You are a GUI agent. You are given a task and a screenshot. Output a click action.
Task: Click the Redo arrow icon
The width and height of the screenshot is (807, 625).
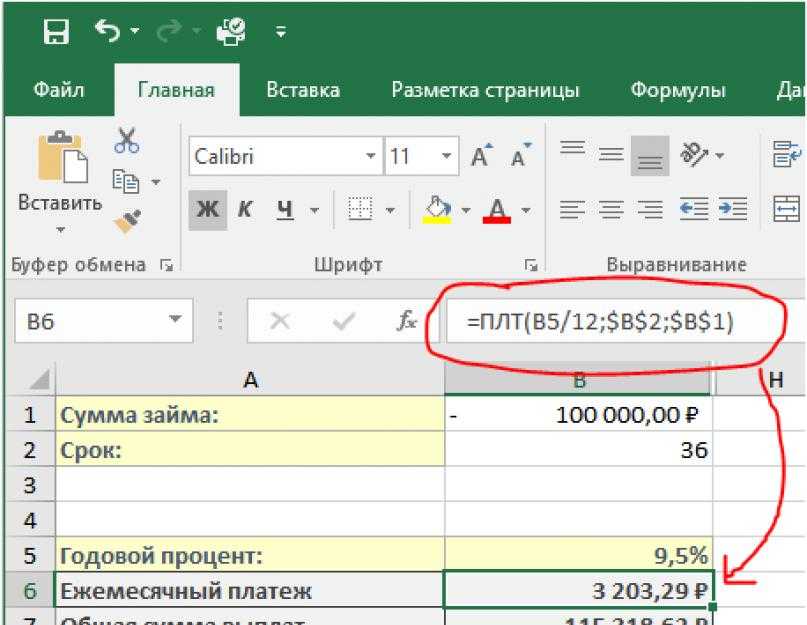[x=169, y=31]
